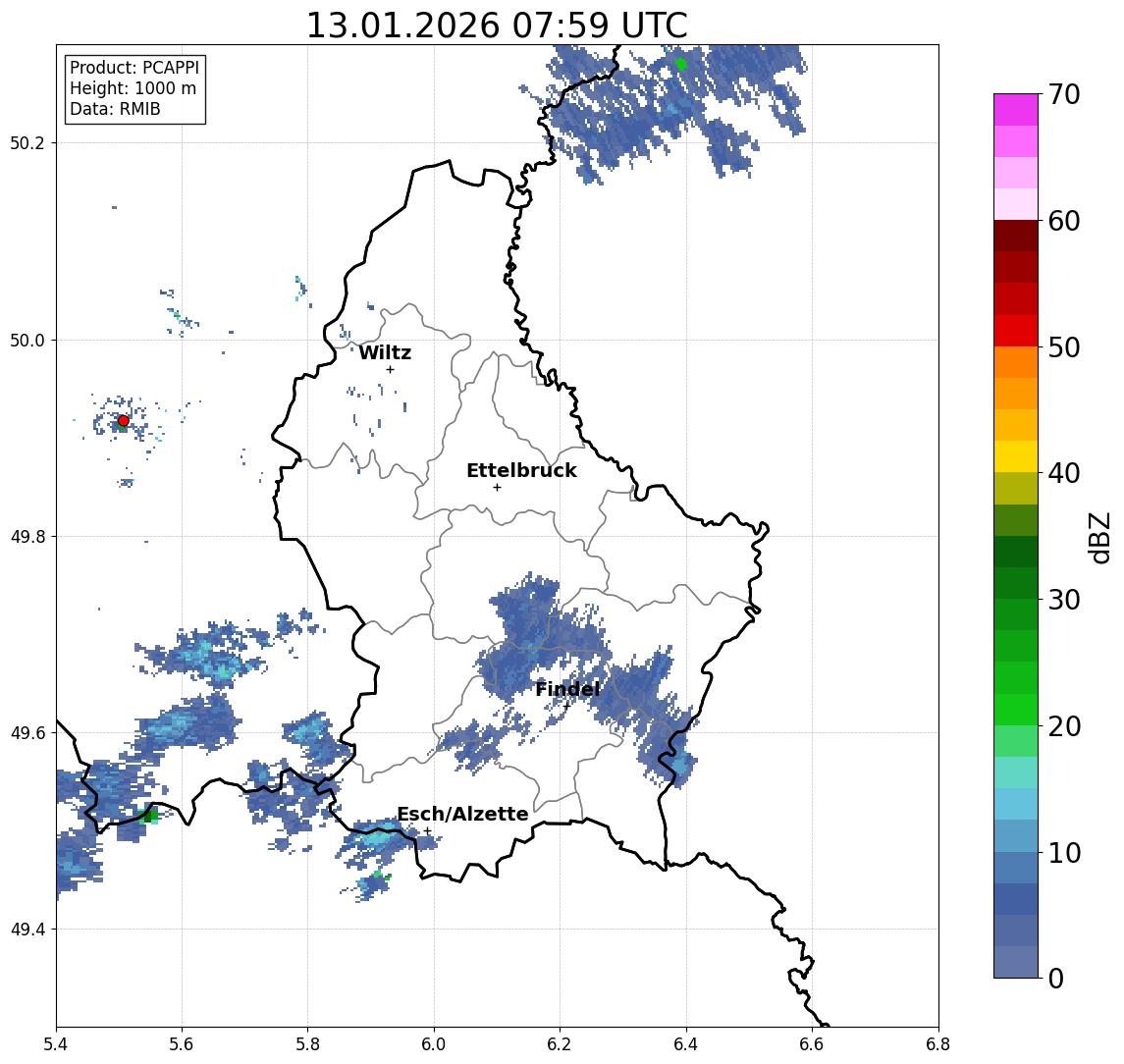The image size is (1124, 1064).
Task: Click the green dot marker near top edge
Action: tap(681, 64)
